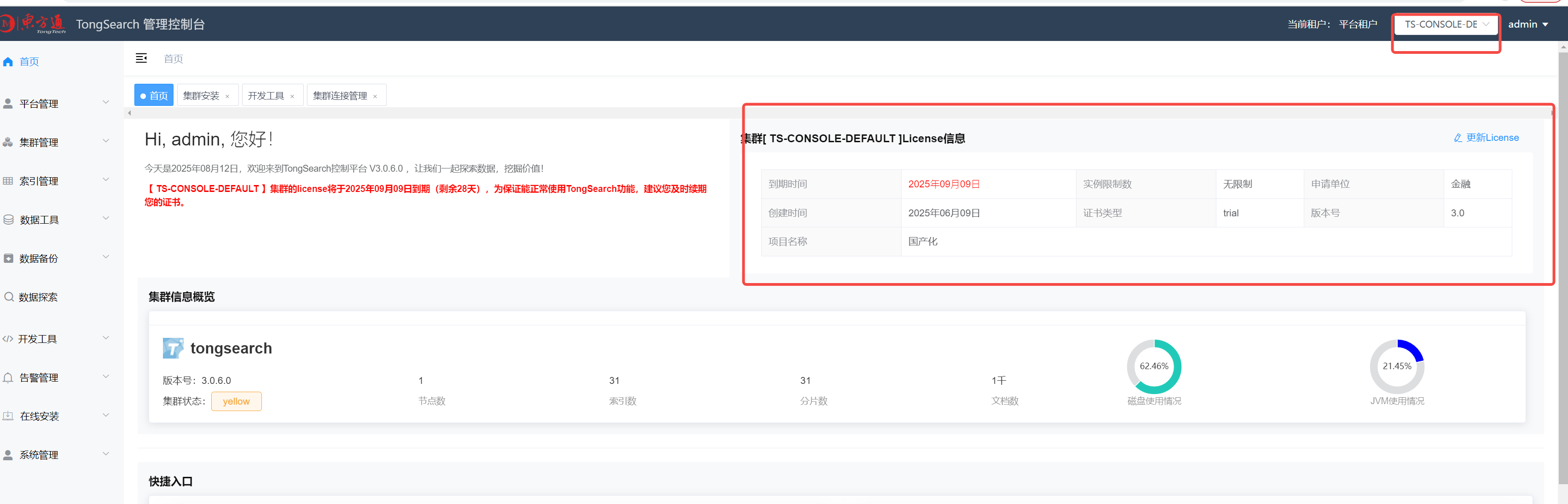
Task: Click the 数据工具 database icon
Action: click(x=9, y=220)
